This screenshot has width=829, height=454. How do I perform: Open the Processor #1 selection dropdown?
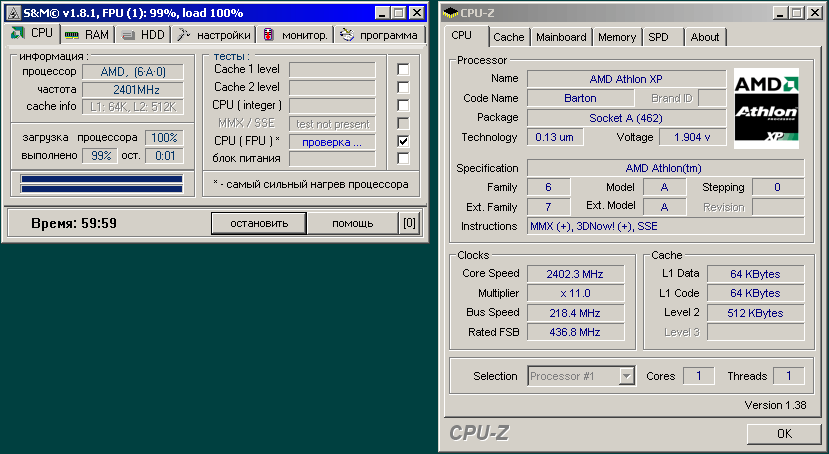click(627, 376)
